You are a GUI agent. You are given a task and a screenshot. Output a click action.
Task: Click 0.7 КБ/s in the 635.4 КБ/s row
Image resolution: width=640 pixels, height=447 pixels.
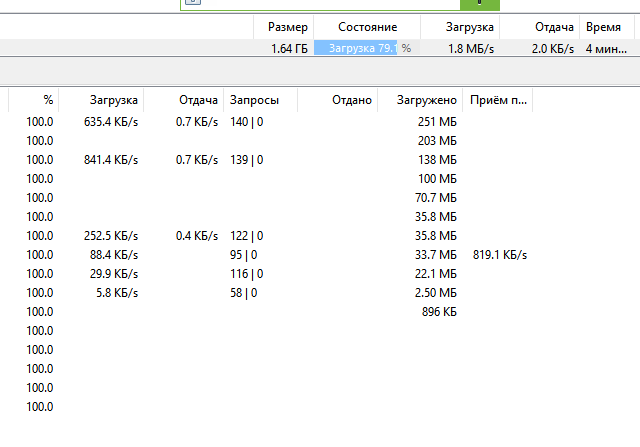(x=197, y=122)
